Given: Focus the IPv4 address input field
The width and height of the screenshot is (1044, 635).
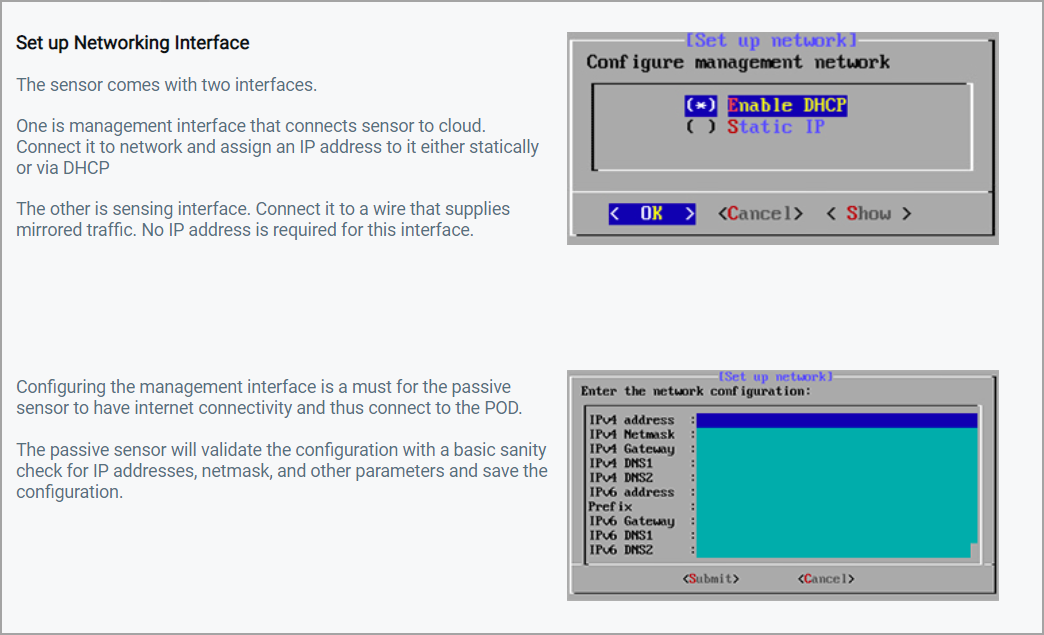Looking at the screenshot, I should (x=836, y=421).
